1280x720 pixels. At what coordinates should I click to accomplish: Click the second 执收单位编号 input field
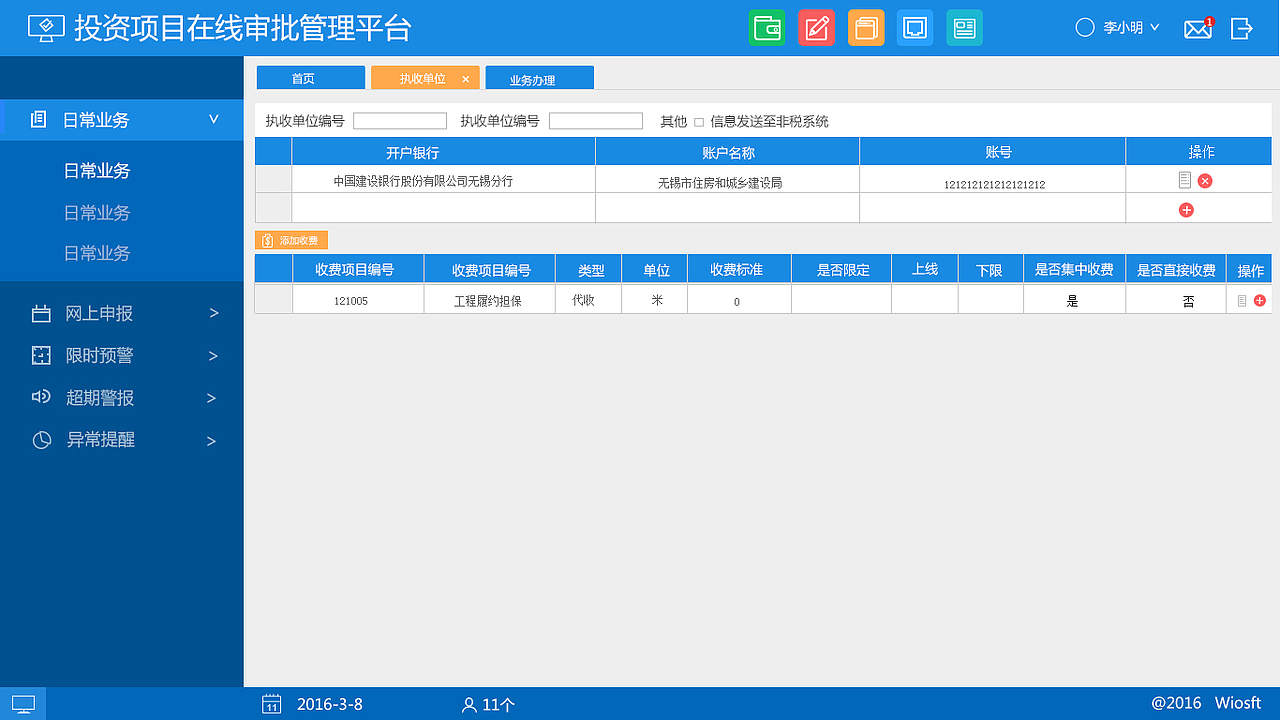(x=596, y=121)
